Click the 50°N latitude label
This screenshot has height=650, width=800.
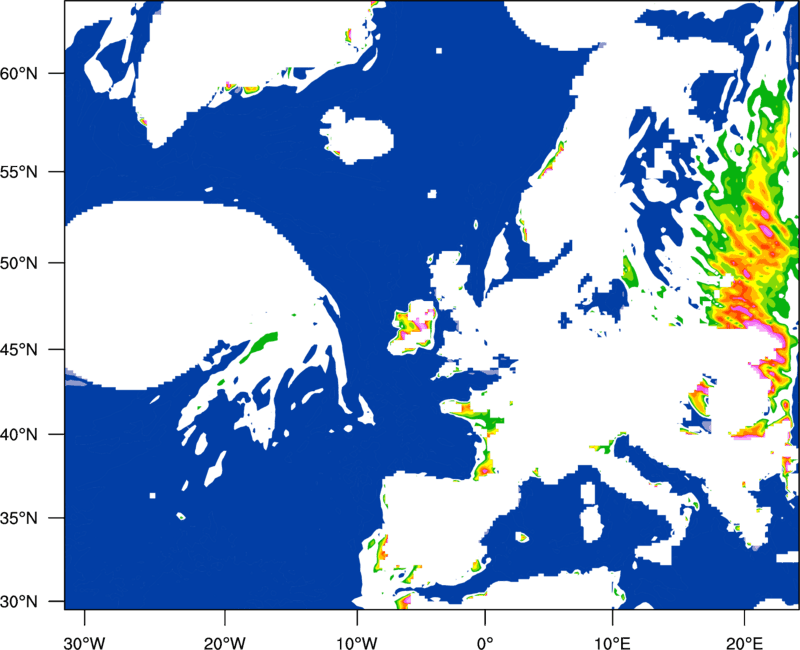[19, 263]
